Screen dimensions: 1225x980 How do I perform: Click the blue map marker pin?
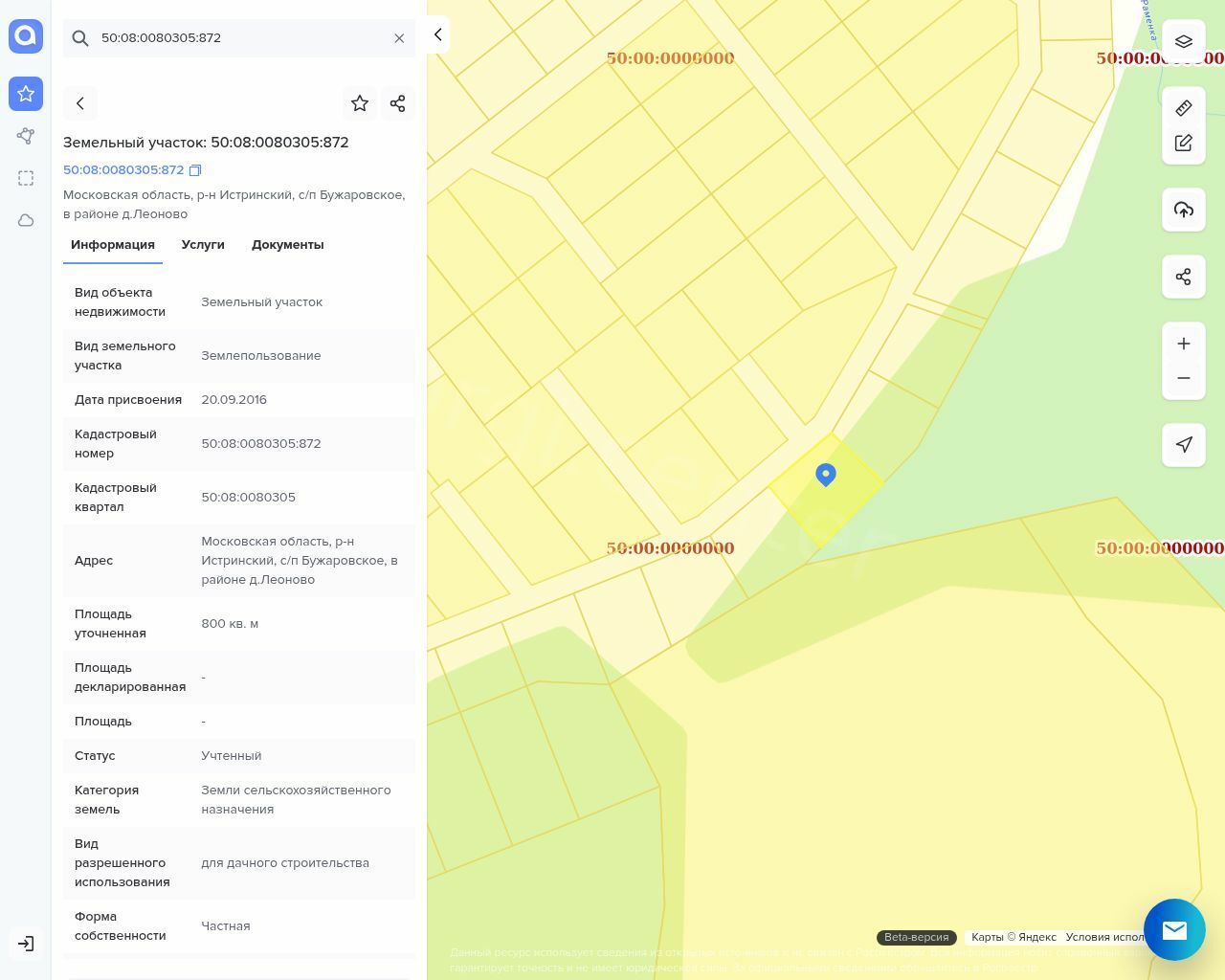click(826, 475)
